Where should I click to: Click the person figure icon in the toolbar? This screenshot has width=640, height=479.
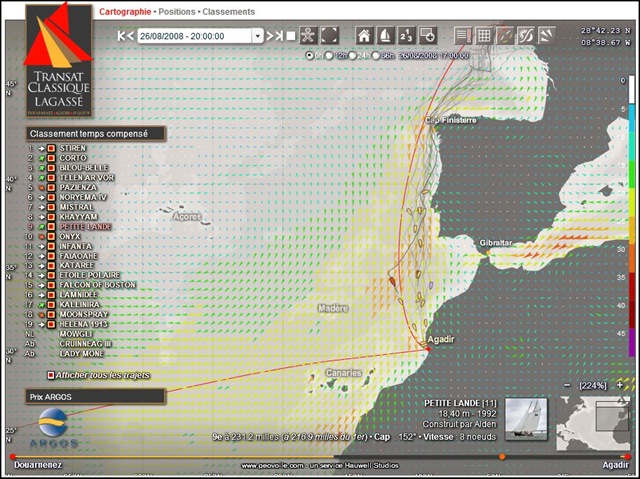308,35
